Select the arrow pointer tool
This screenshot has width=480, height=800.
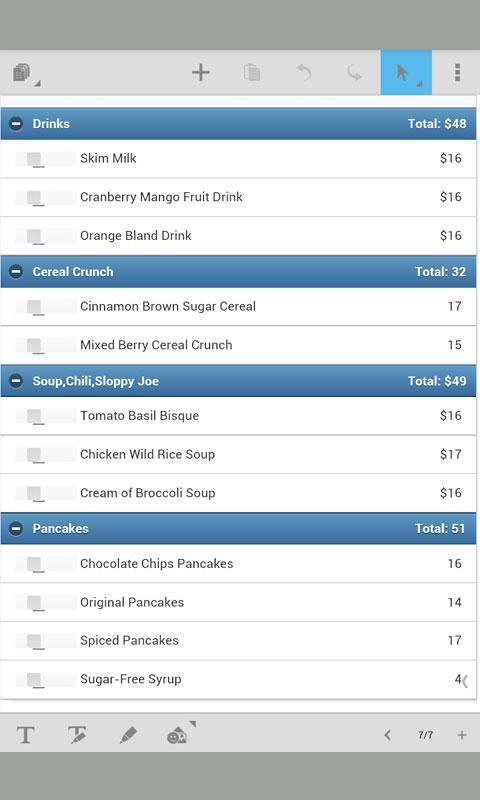click(406, 72)
